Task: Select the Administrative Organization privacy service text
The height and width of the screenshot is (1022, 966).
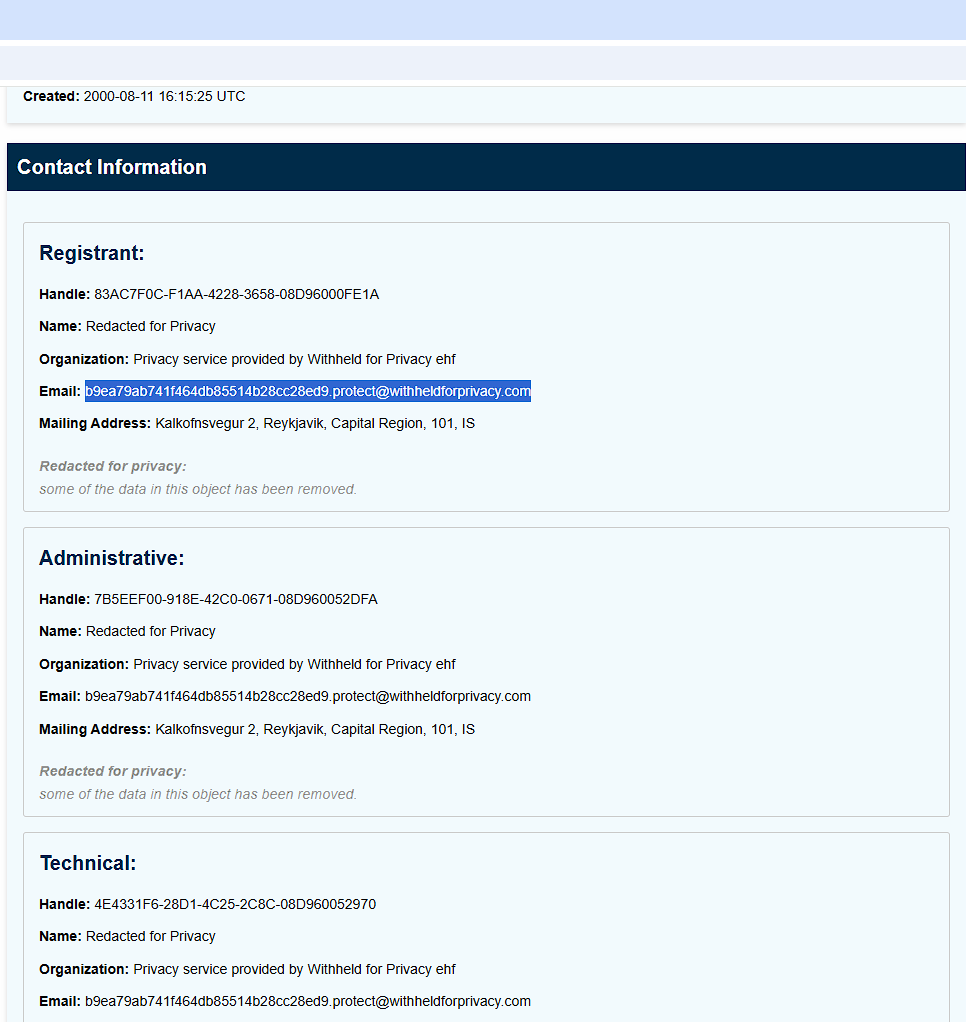Action: [x=295, y=664]
